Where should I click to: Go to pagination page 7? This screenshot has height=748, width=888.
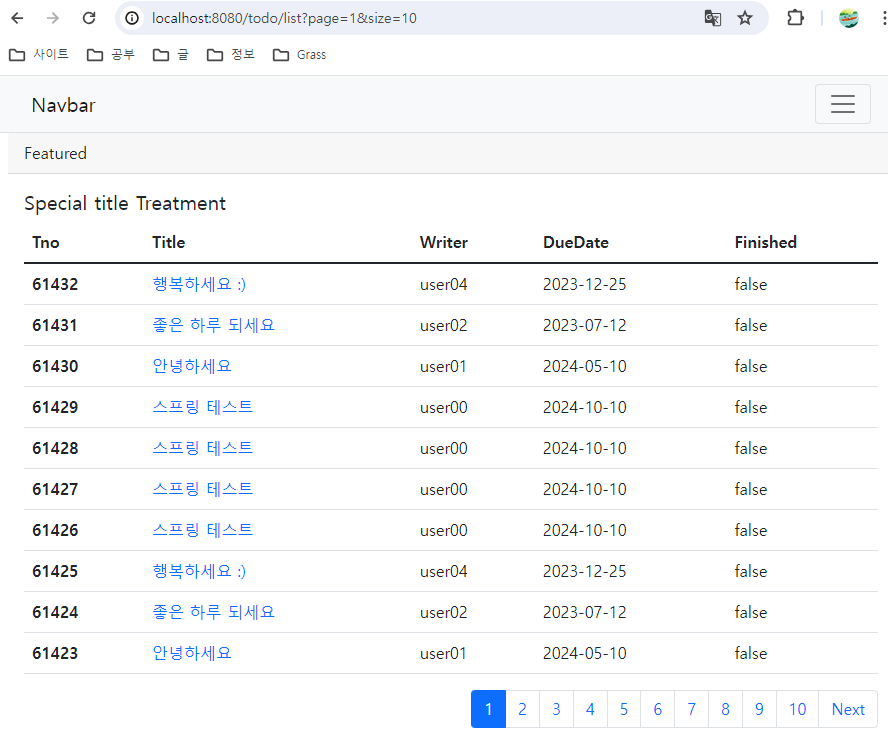pyautogui.click(x=691, y=709)
